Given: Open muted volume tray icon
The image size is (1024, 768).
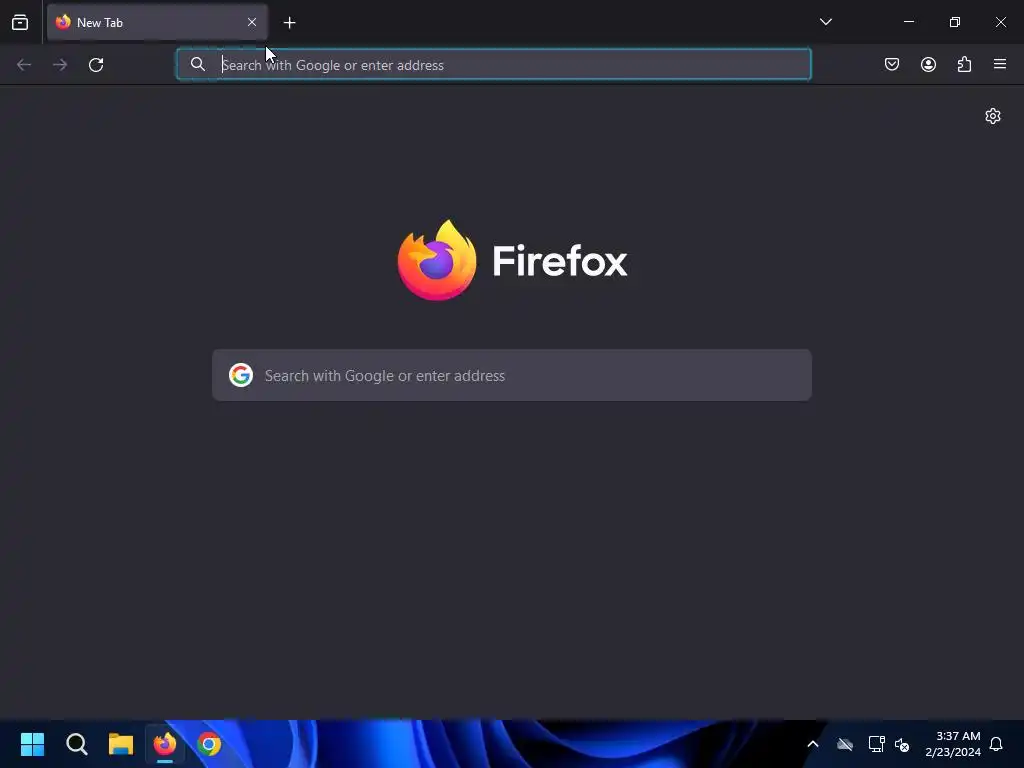Looking at the screenshot, I should click(902, 744).
